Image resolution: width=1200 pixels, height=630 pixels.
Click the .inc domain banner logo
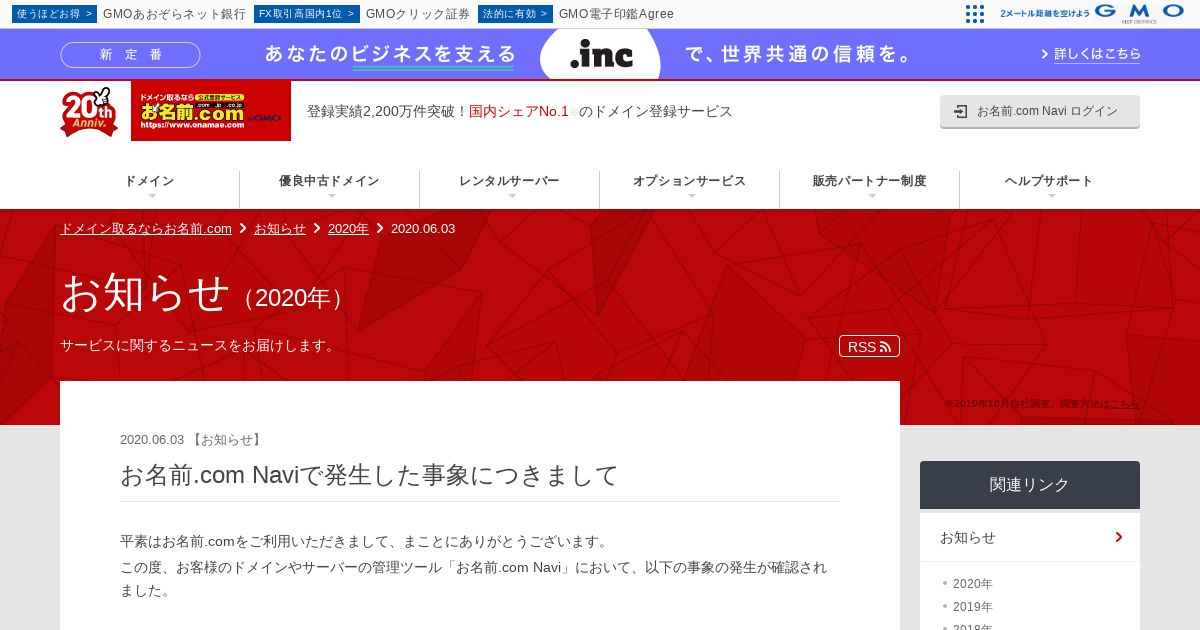[601, 55]
